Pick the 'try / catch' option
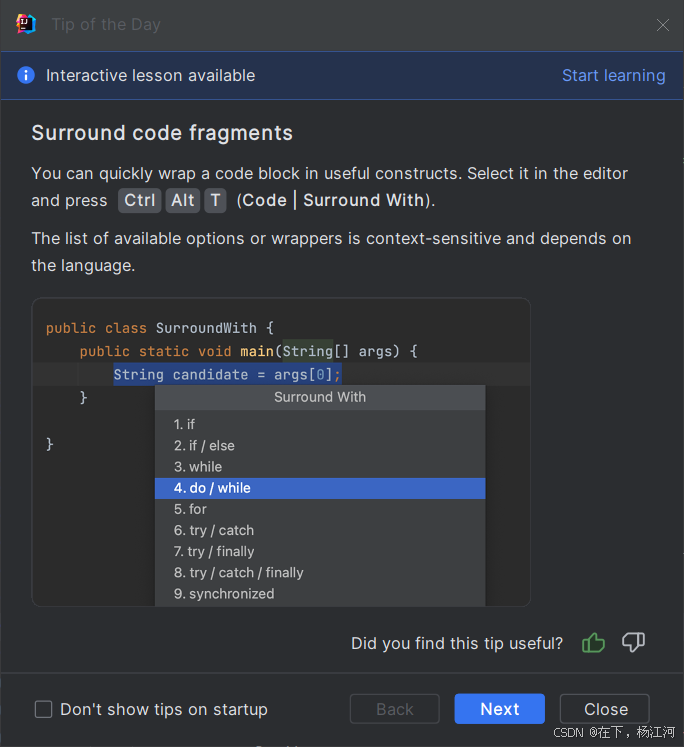Screen dimensions: 684x747 320,530
